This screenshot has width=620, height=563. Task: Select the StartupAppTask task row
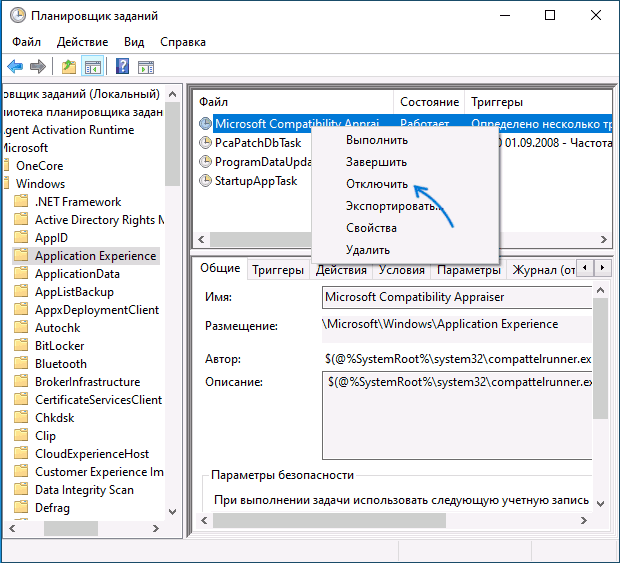(x=256, y=181)
